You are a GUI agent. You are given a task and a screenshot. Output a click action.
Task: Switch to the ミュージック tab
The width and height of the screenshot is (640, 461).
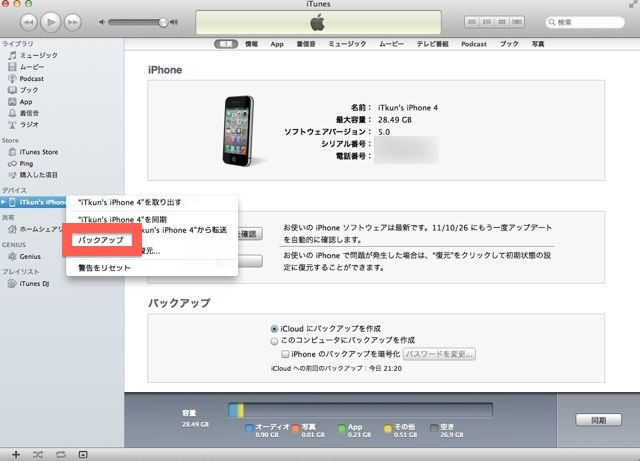pyautogui.click(x=347, y=44)
